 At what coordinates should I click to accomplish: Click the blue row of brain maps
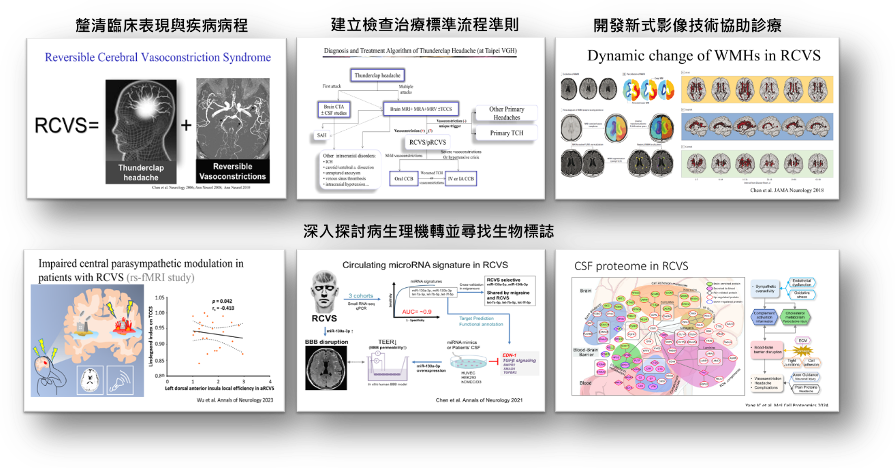pyautogui.click(x=757, y=126)
